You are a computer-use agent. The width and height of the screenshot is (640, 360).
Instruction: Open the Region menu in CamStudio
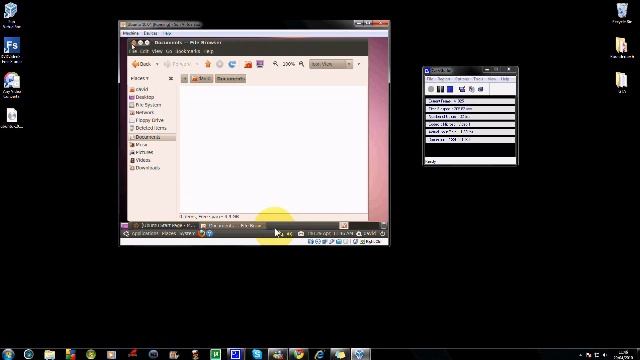tap(444, 79)
